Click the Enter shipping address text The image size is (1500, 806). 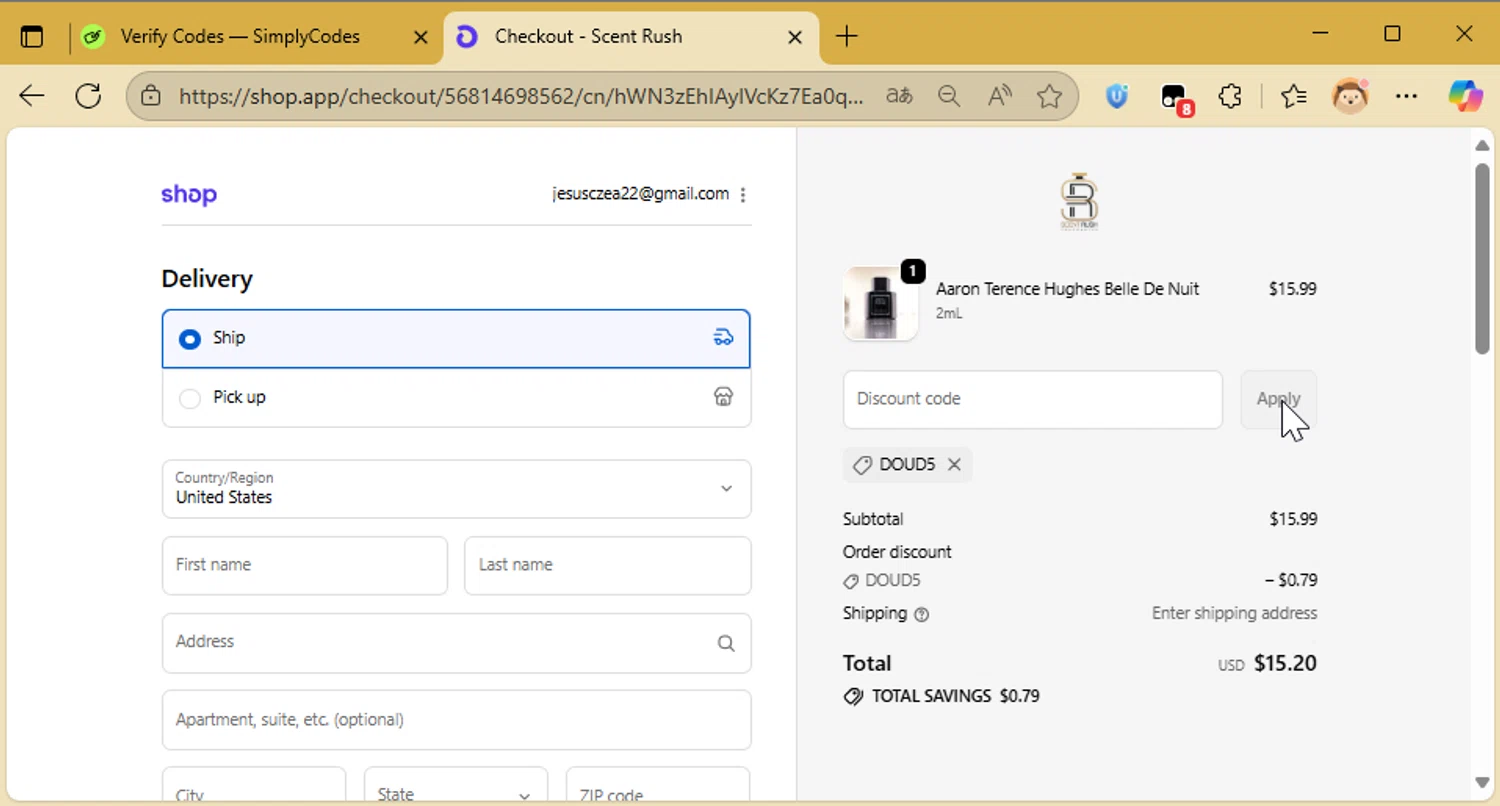tap(1234, 613)
